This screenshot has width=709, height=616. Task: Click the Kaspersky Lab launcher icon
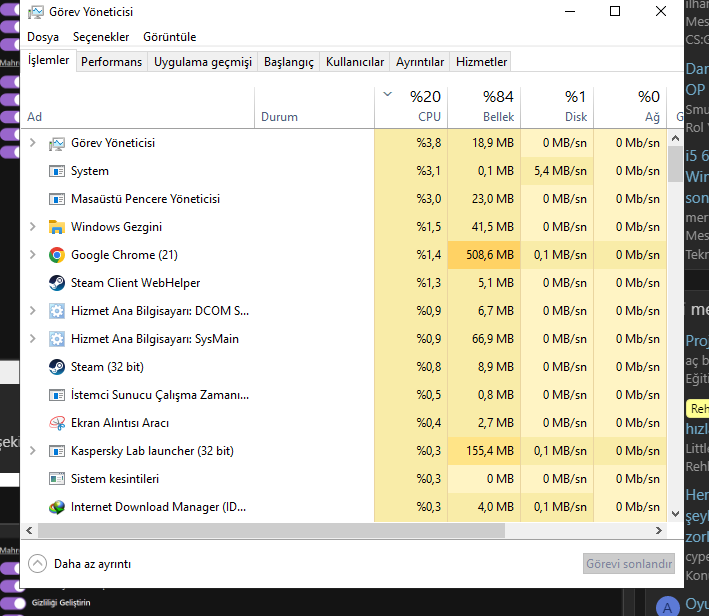tap(57, 451)
